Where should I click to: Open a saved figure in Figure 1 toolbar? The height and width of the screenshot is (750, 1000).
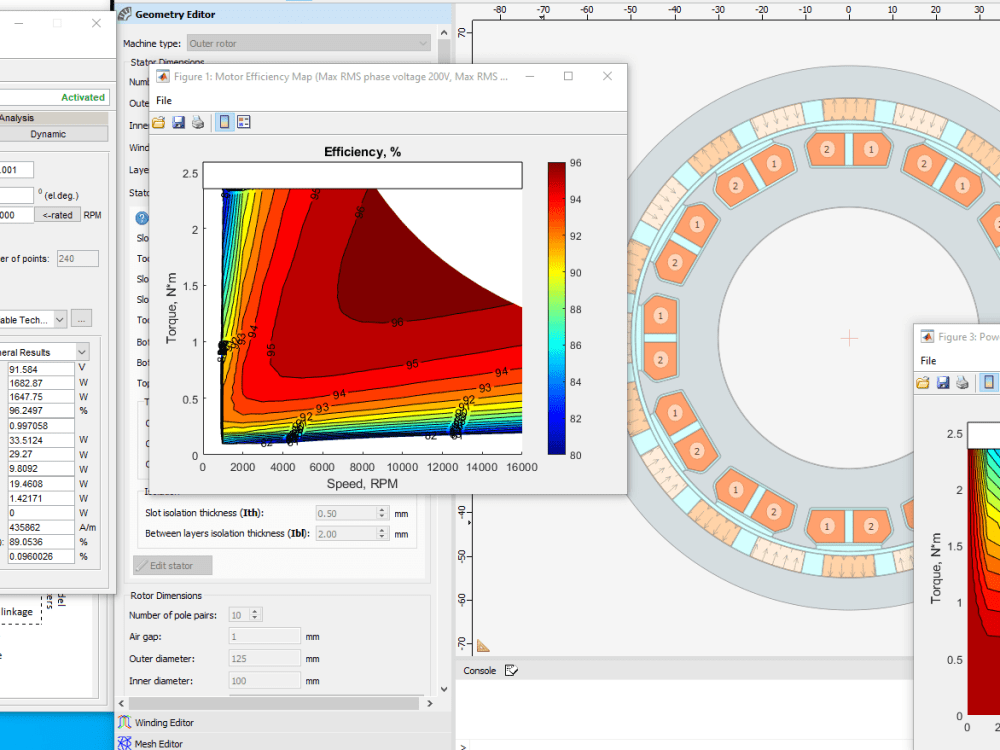click(158, 122)
